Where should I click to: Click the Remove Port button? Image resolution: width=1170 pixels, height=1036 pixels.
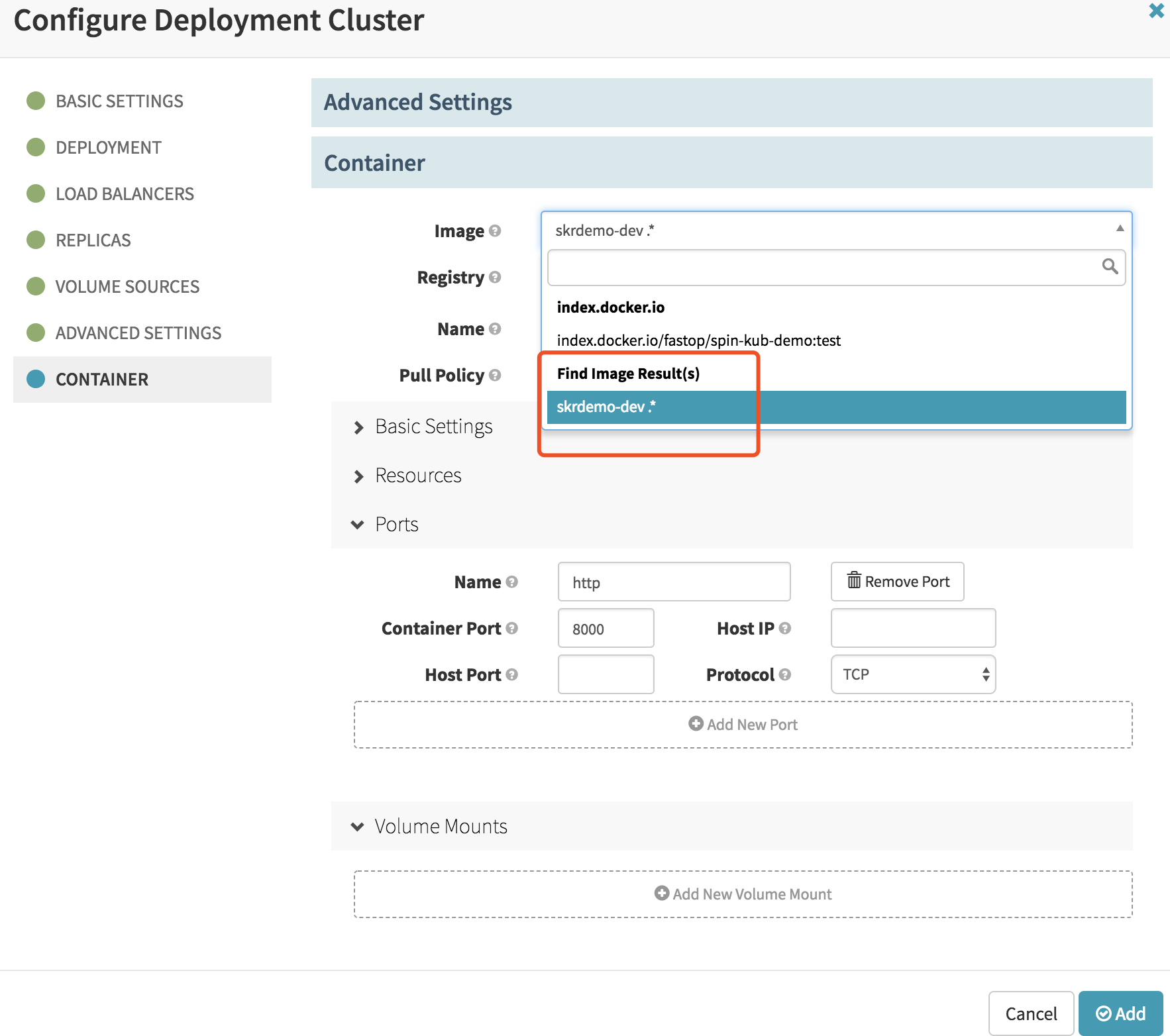click(x=897, y=582)
